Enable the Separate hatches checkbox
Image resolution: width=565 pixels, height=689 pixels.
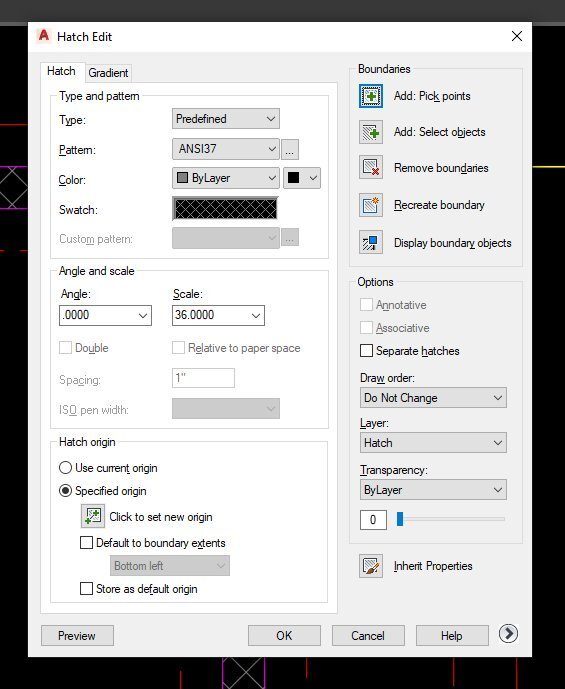pos(366,351)
